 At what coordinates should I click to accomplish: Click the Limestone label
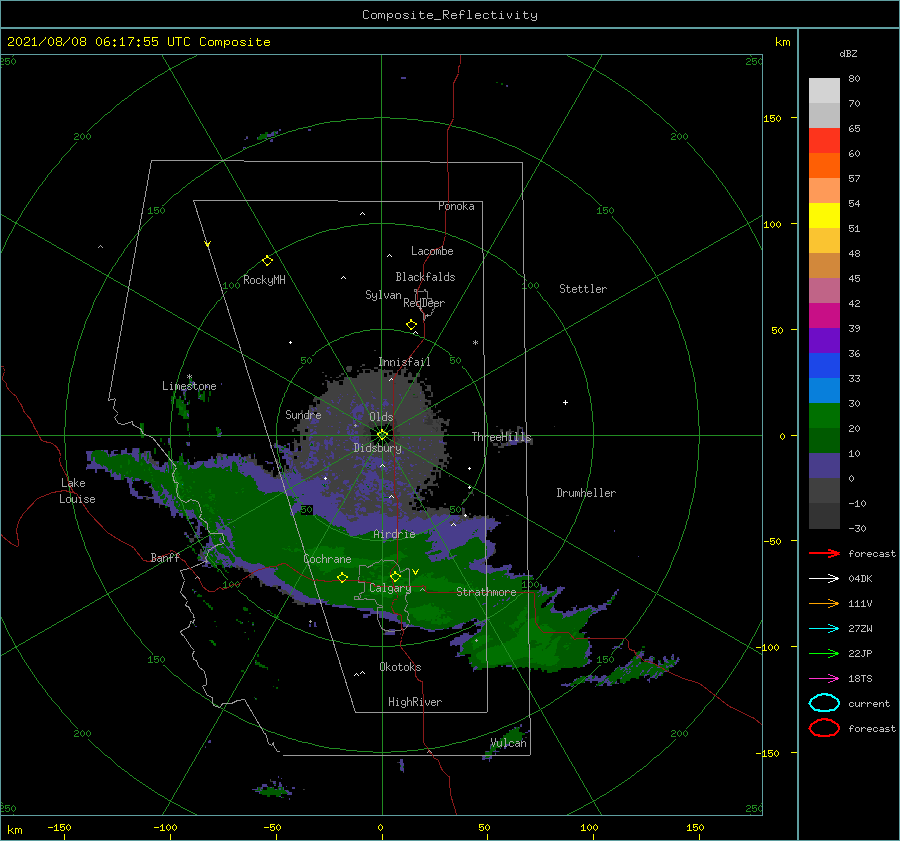point(189,386)
